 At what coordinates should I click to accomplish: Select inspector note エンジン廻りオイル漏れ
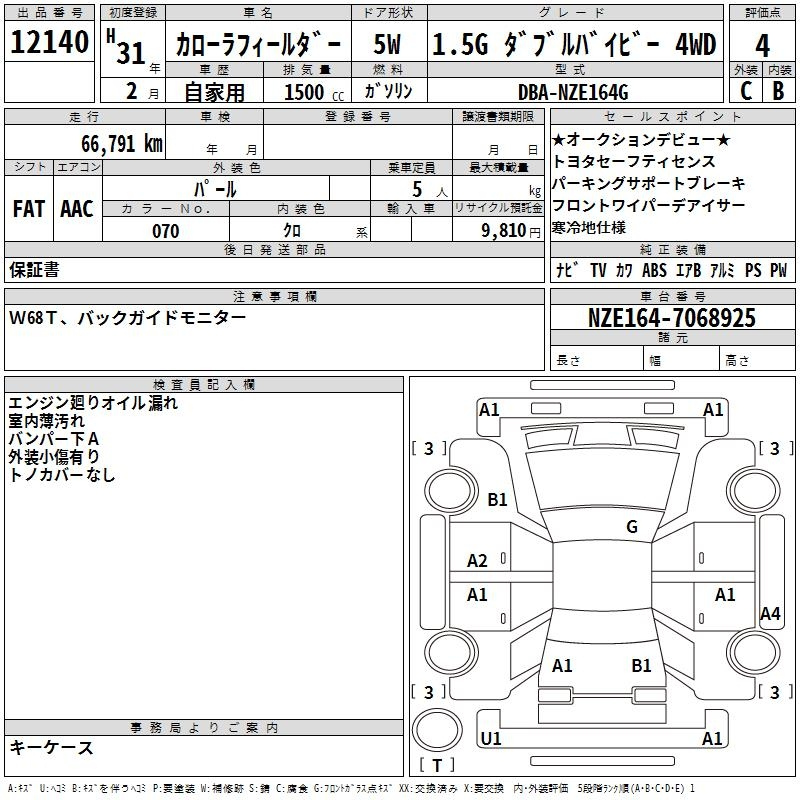point(93,403)
